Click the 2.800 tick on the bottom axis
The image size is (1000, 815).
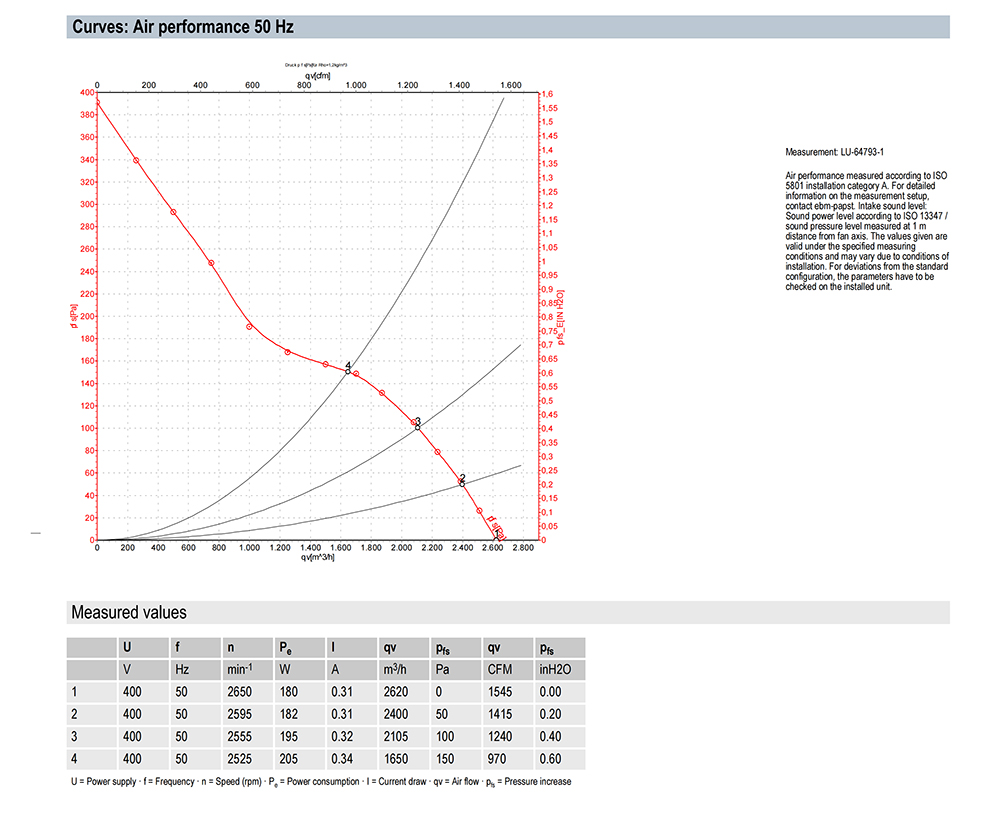click(520, 549)
